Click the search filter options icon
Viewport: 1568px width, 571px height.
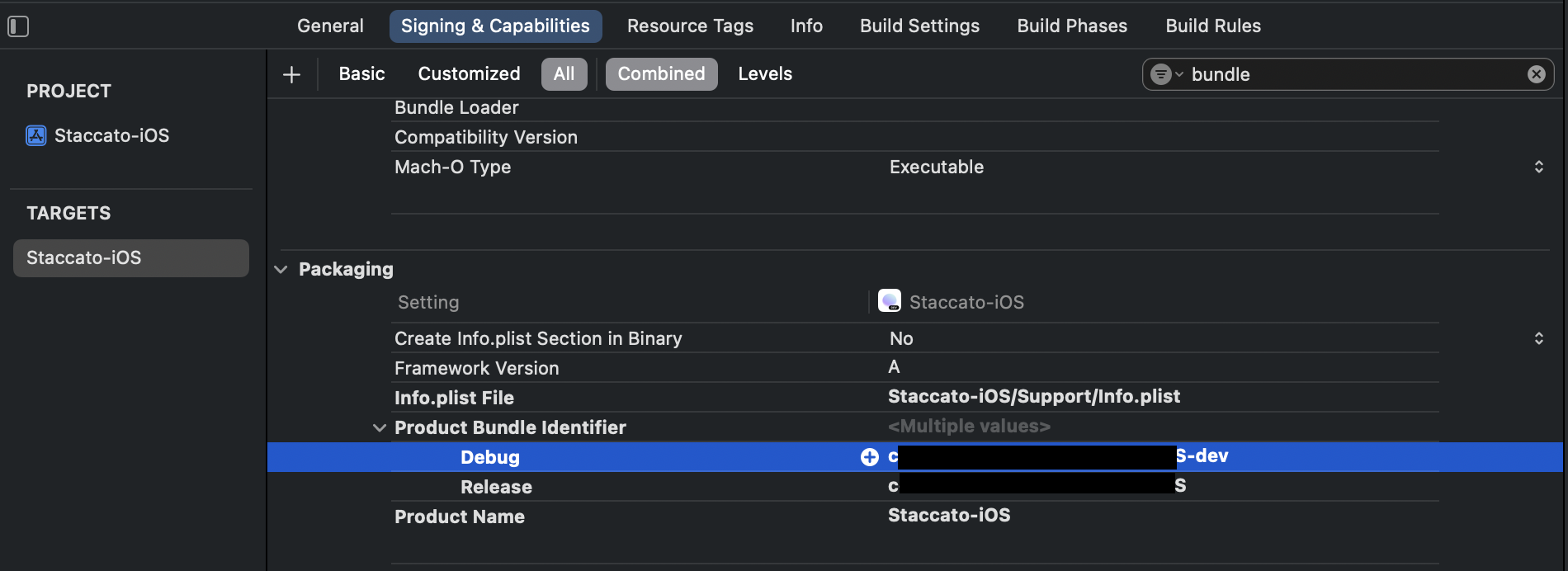pyautogui.click(x=1164, y=74)
